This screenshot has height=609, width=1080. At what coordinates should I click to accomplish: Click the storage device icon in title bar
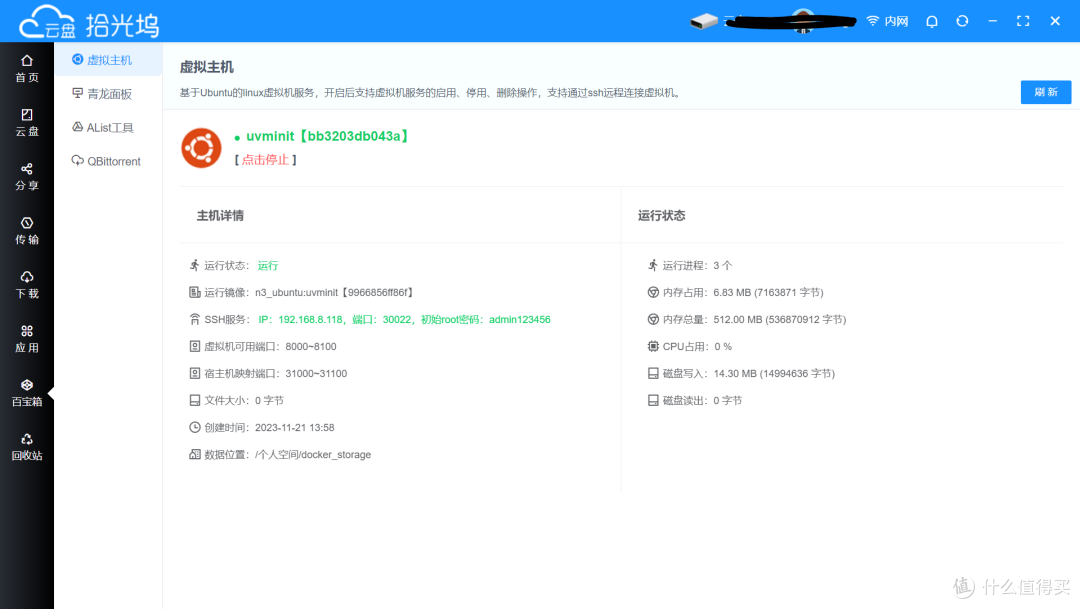(x=704, y=21)
